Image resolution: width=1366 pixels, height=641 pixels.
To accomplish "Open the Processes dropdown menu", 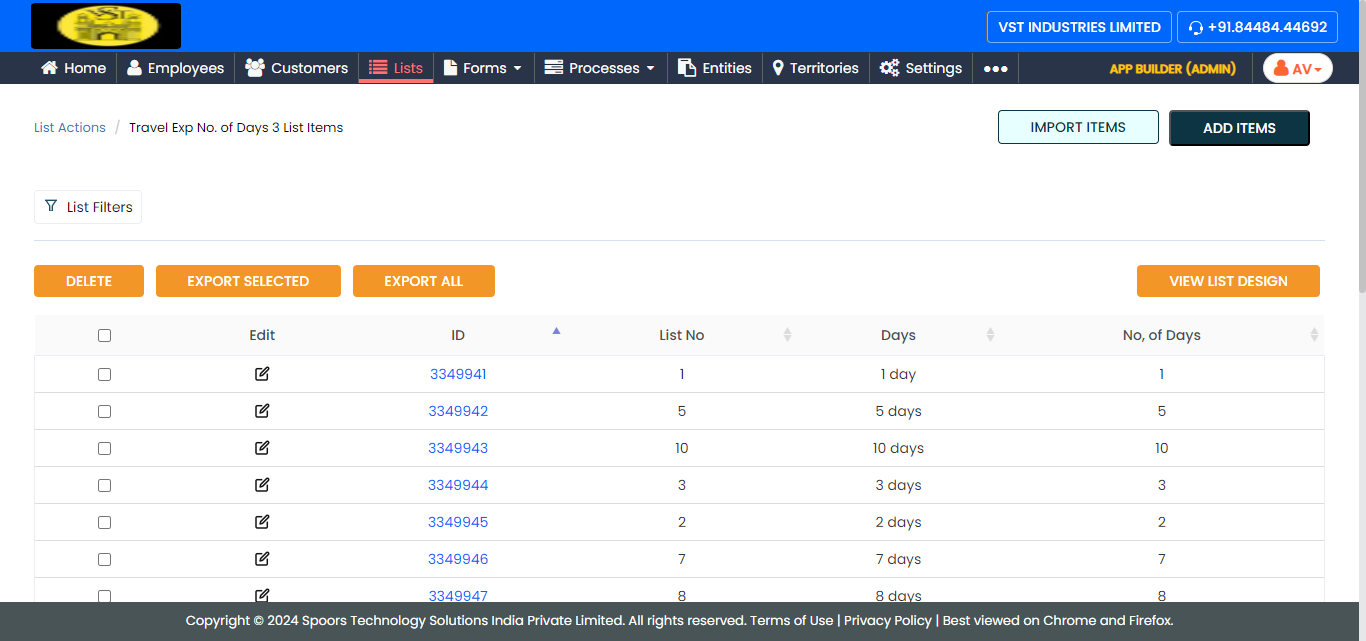I will tap(600, 68).
